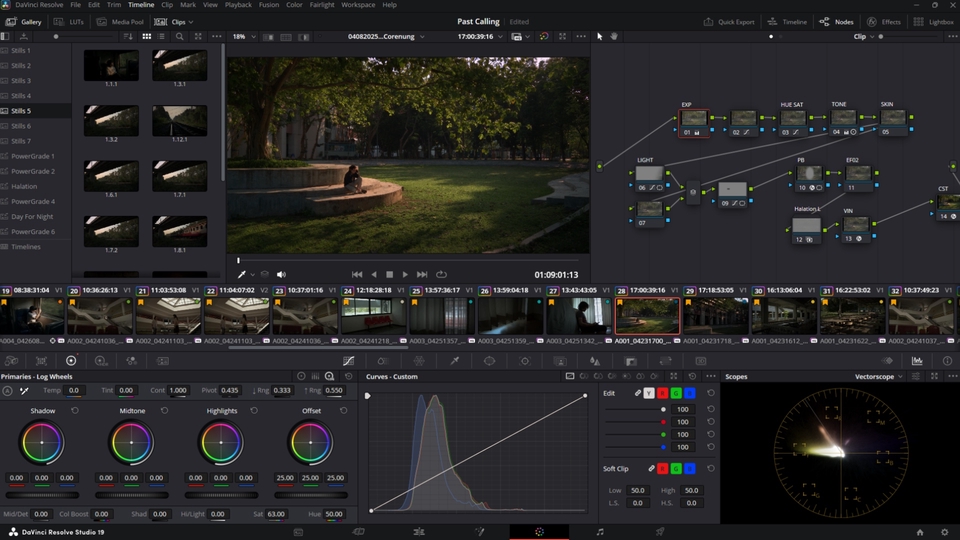Viewport: 960px width, 540px height.
Task: Toggle loop playback
Action: tap(441, 274)
